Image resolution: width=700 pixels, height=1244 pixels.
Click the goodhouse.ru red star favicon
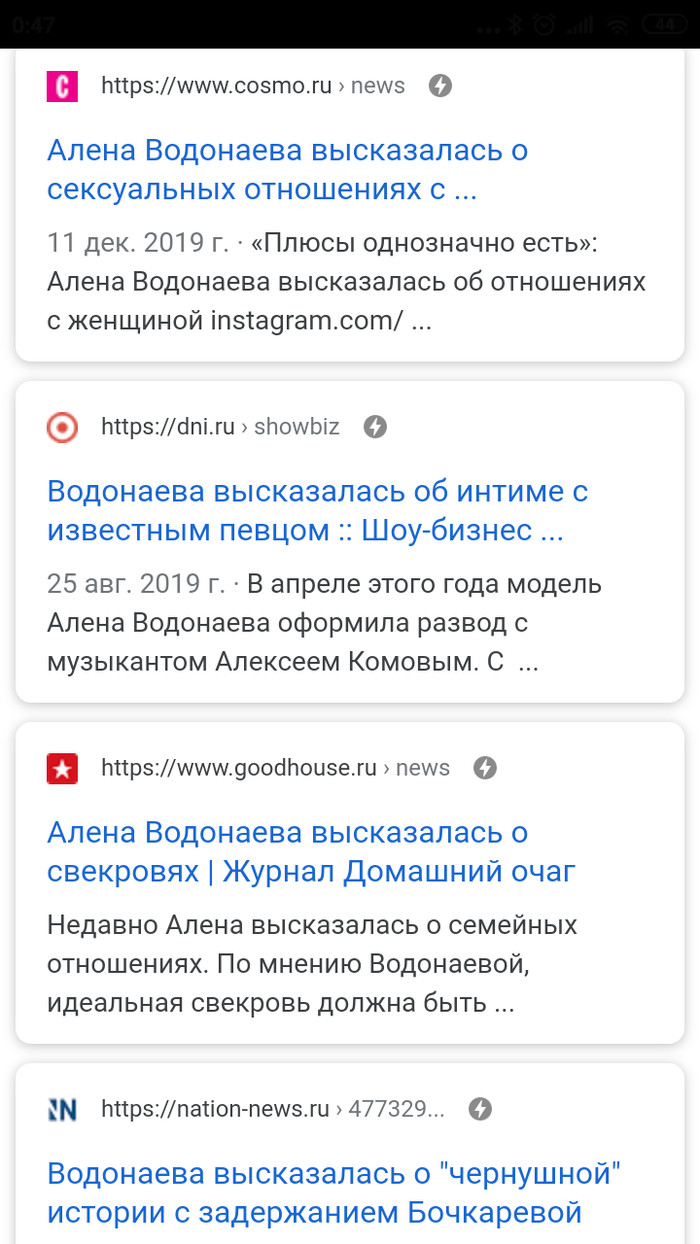pyautogui.click(x=62, y=769)
